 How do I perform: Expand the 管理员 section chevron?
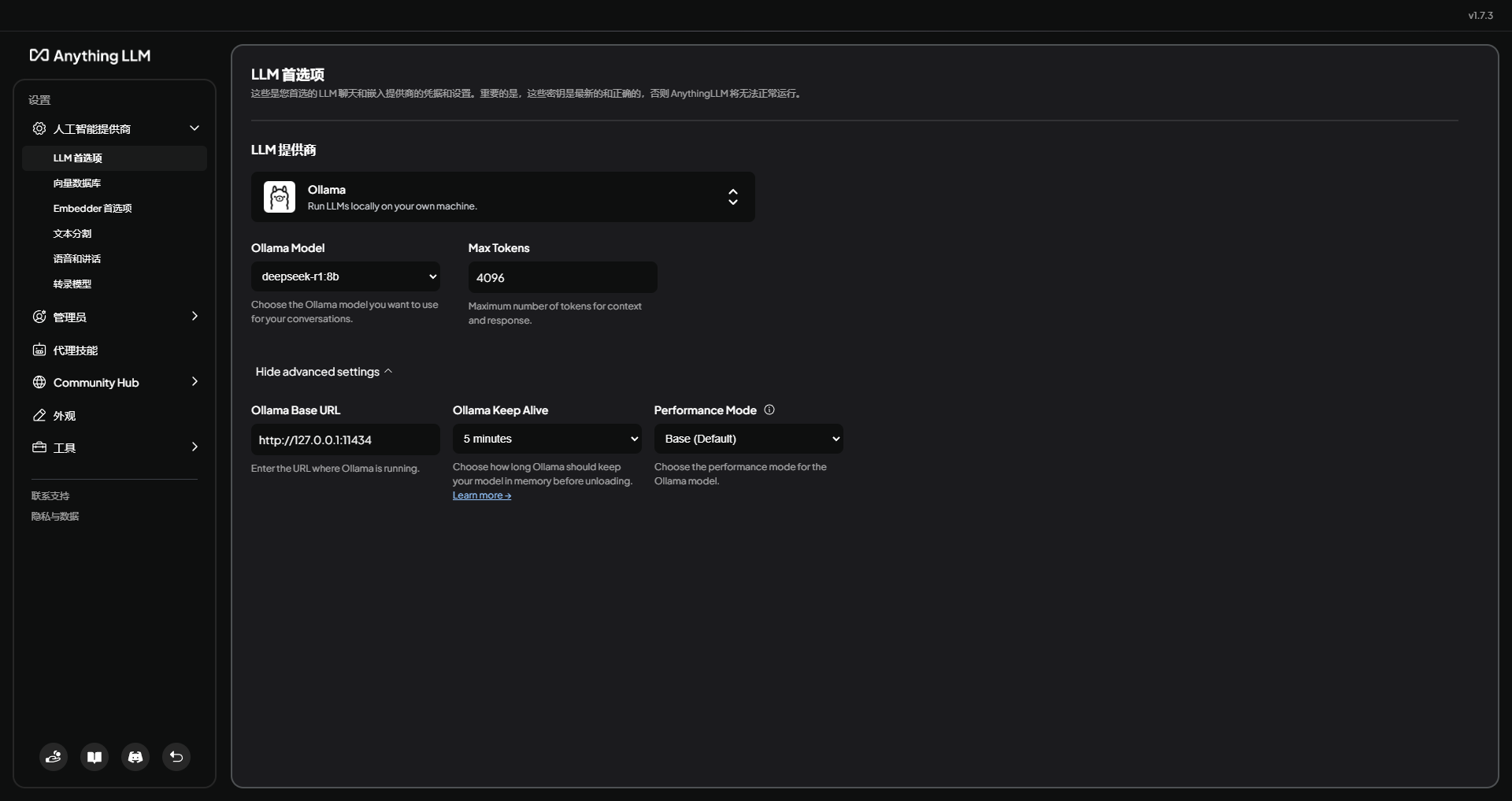pos(195,316)
